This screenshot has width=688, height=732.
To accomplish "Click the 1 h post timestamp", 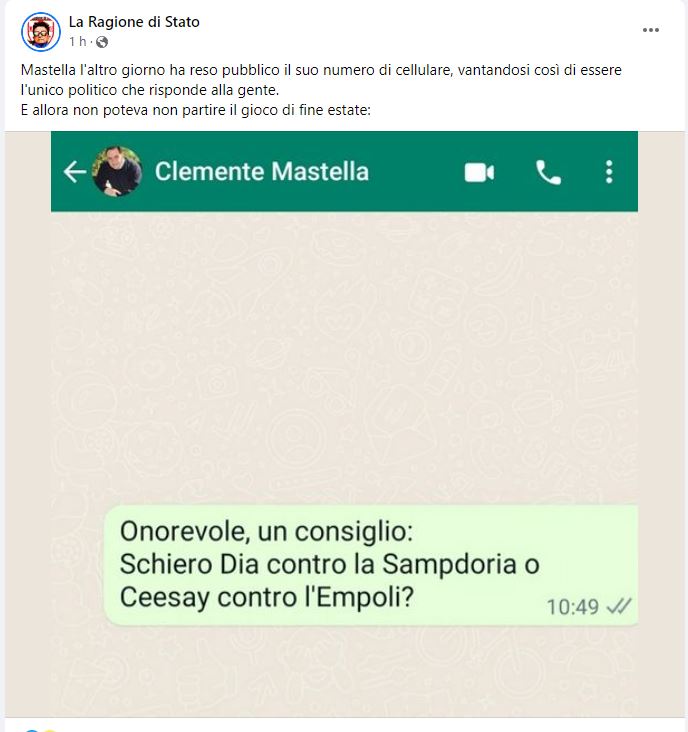I will 78,42.
